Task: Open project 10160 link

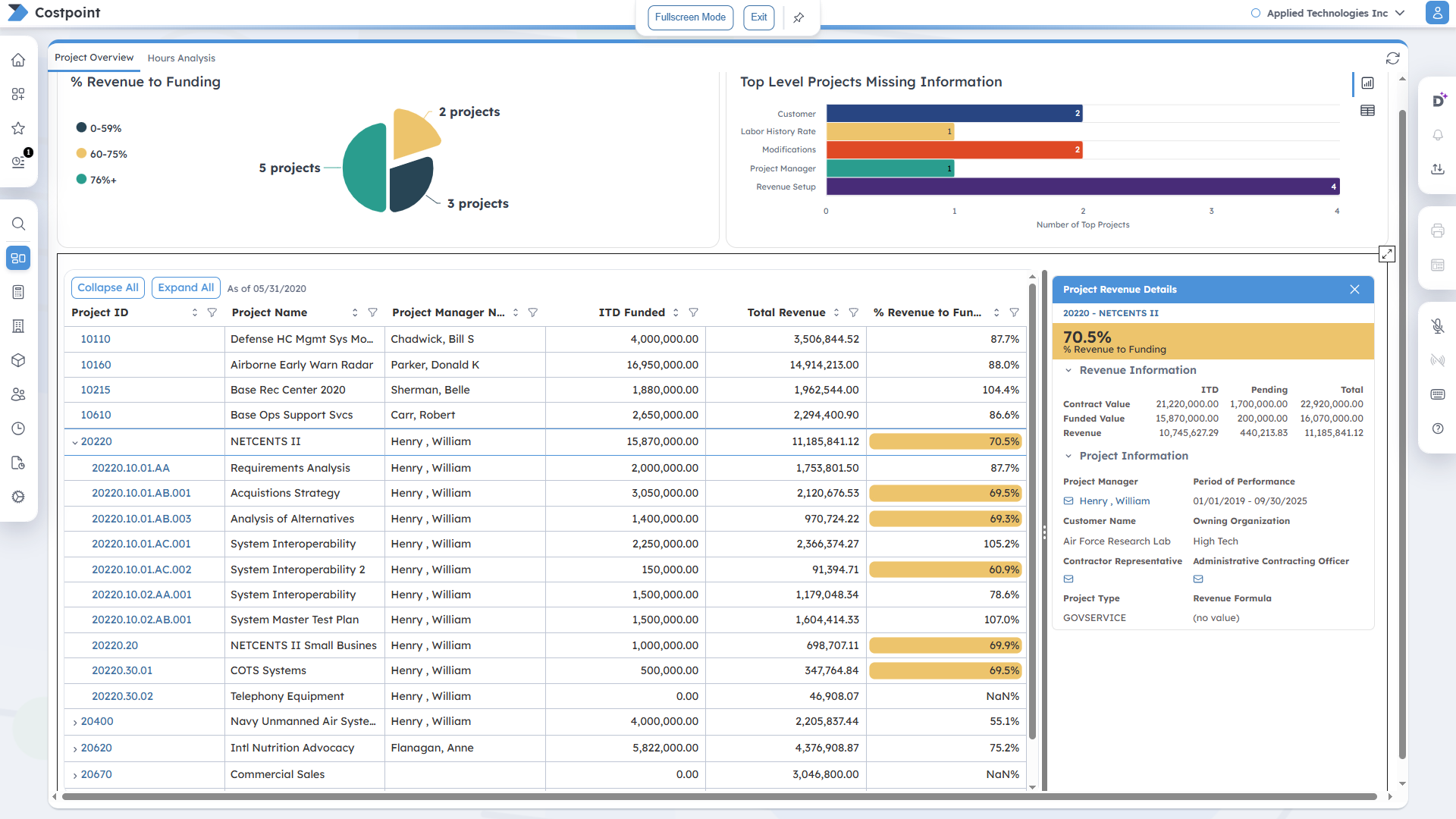Action: tap(96, 365)
